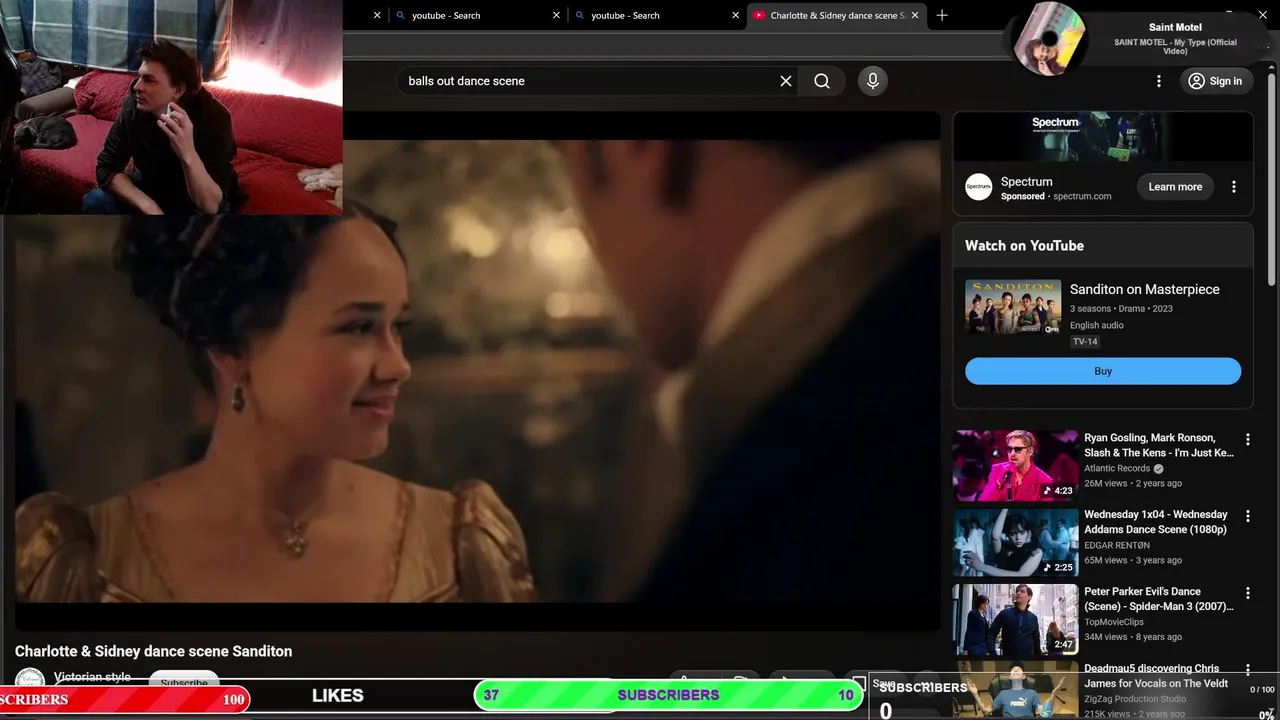Open Deadmau5 discovering Chris James thumbnail
The image size is (1280, 720).
point(1015,690)
